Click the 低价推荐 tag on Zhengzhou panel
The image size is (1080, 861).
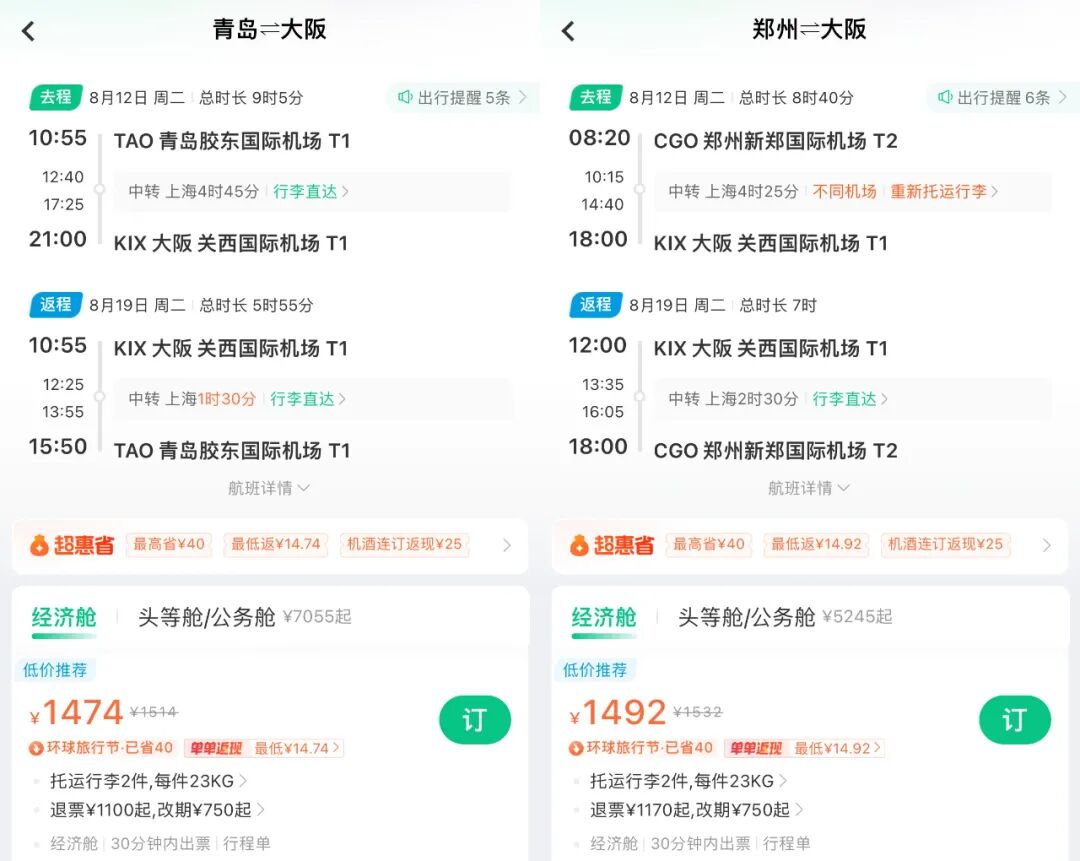[596, 671]
